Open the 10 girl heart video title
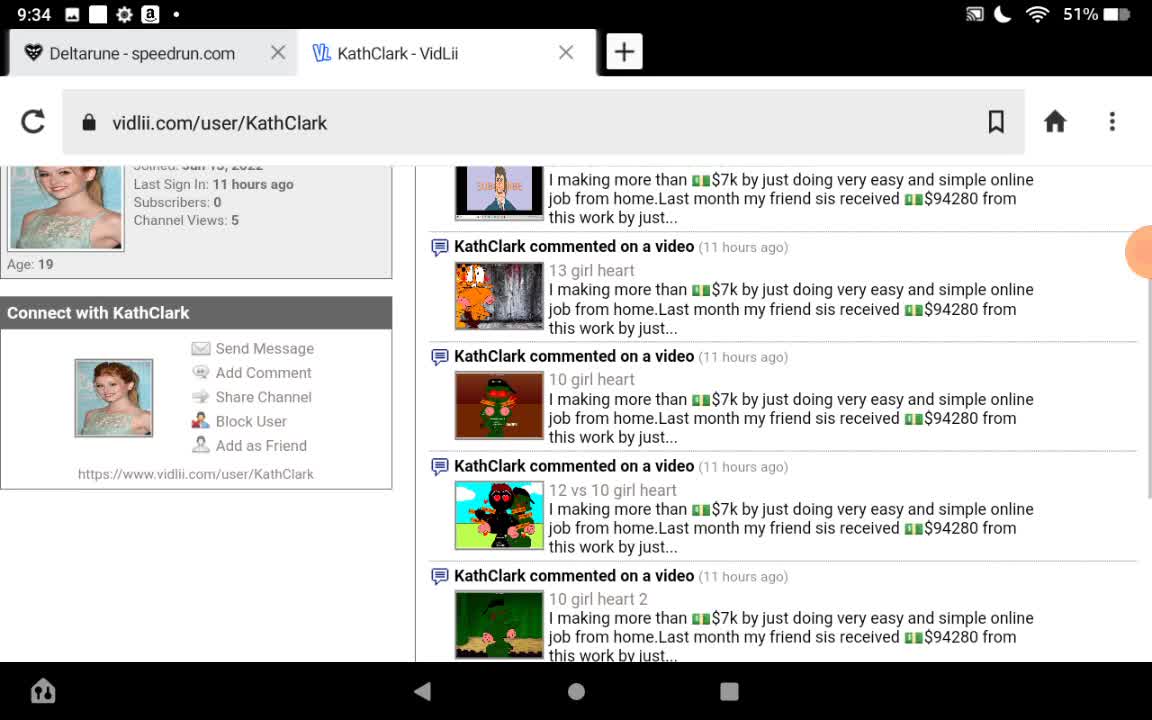Screen dimensions: 1152x720 (591, 379)
